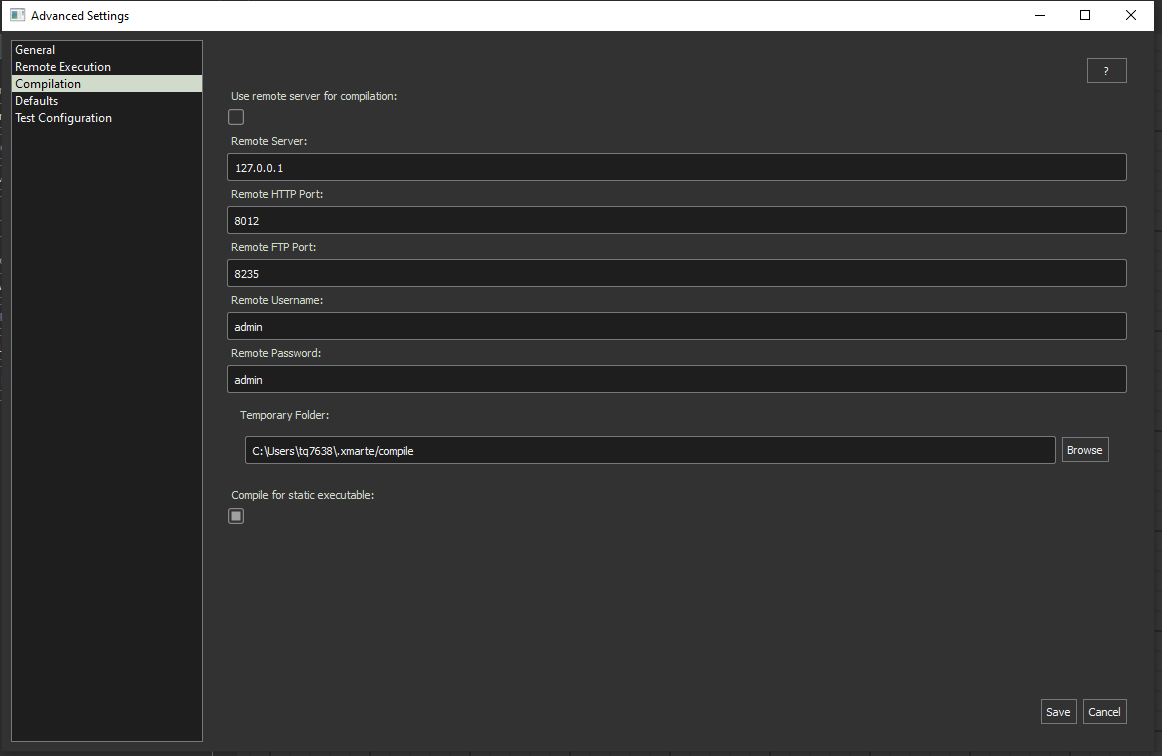Cancel the settings dialog

click(x=1104, y=712)
